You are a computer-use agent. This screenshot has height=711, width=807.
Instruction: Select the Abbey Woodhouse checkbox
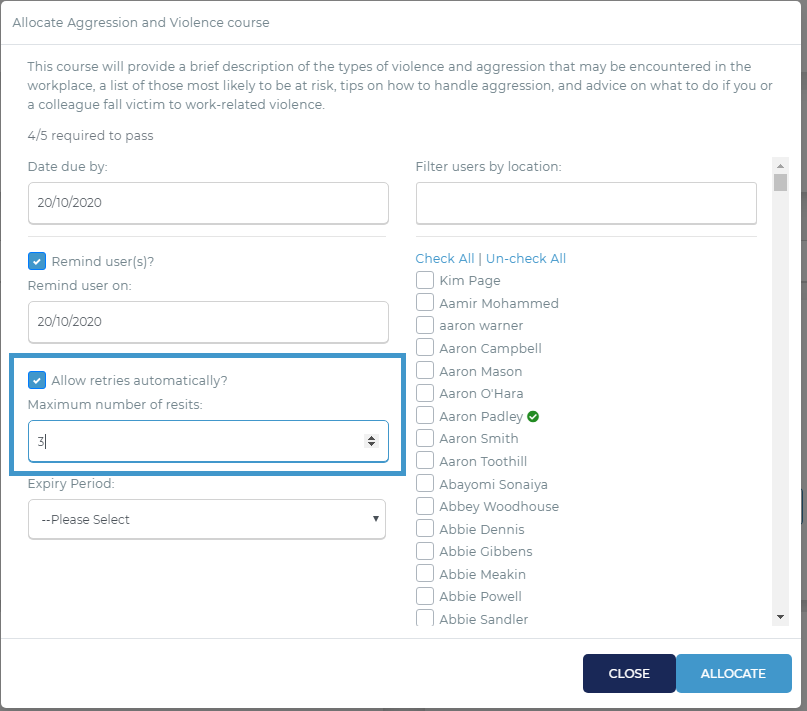(x=425, y=506)
